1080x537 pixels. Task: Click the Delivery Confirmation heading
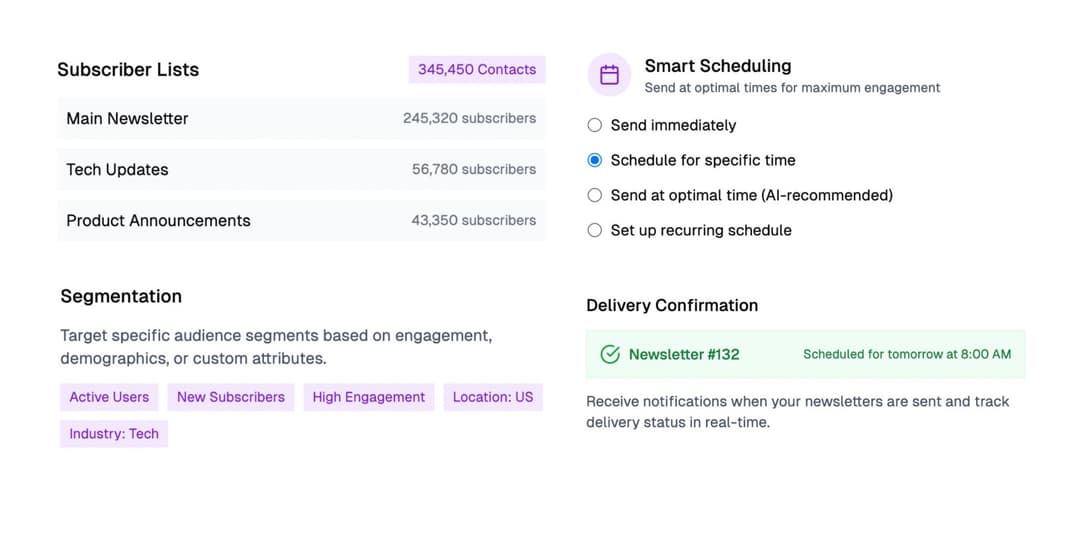tap(672, 306)
